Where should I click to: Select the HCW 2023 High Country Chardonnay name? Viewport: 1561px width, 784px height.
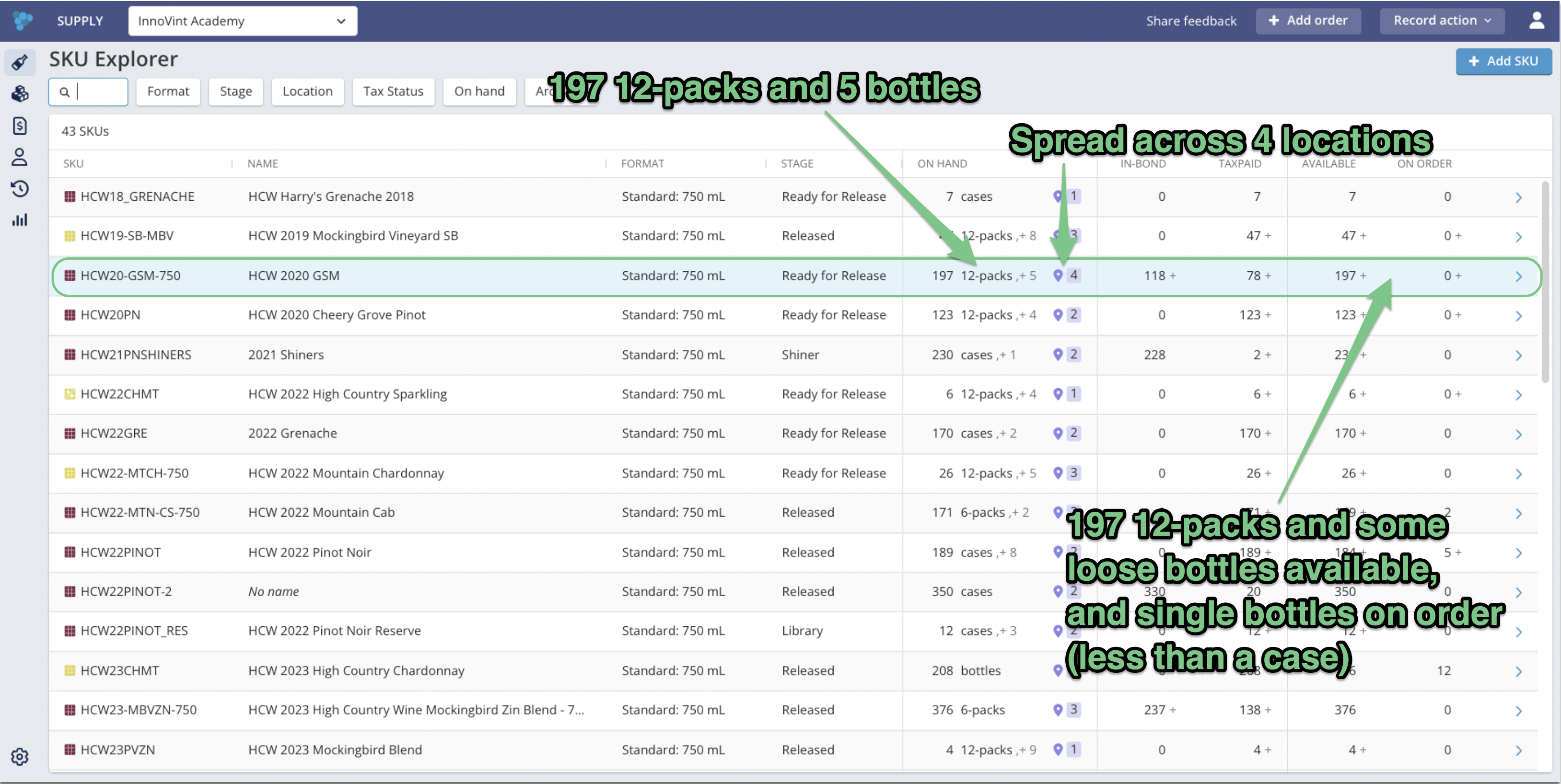tap(356, 671)
